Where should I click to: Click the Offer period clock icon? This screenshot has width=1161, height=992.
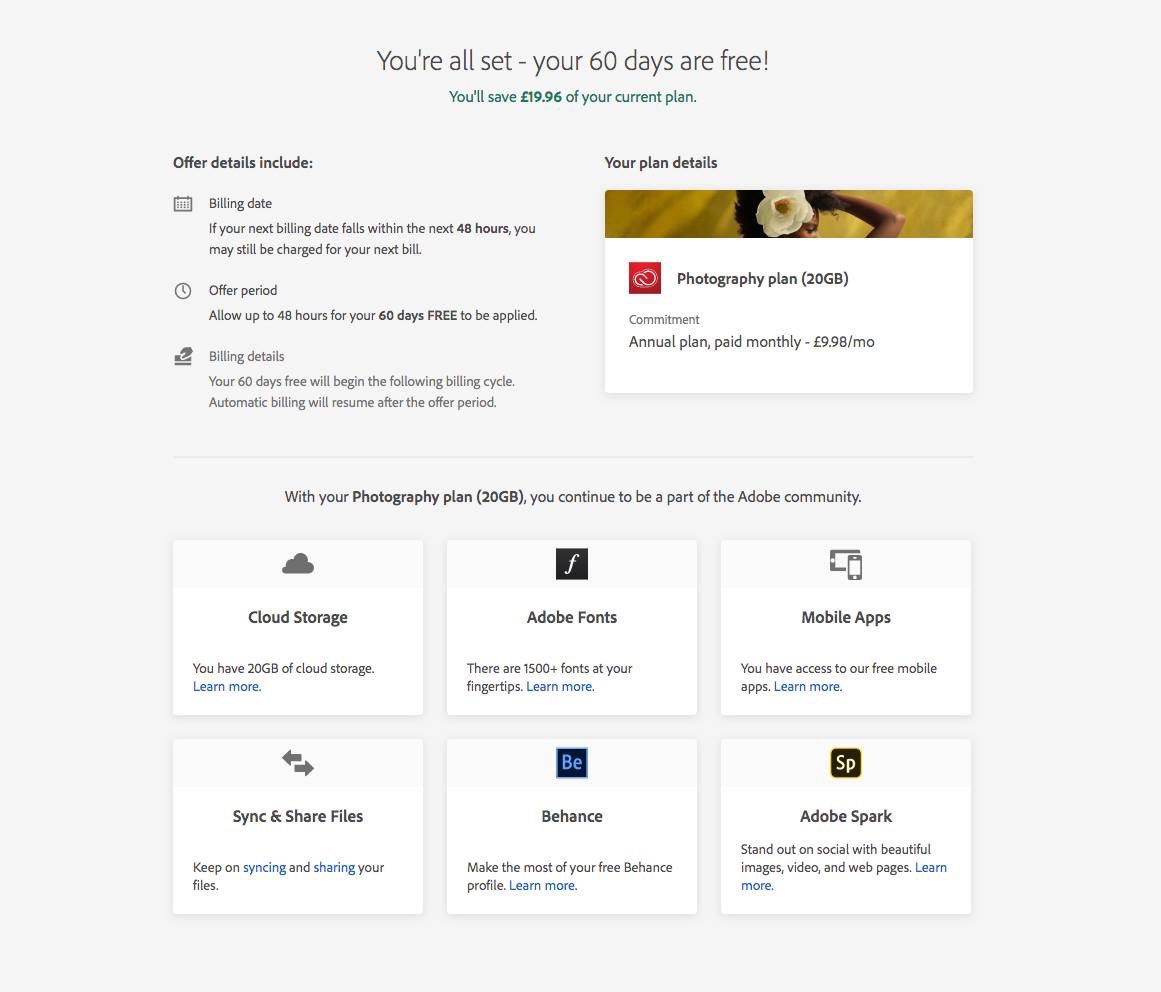pos(183,291)
